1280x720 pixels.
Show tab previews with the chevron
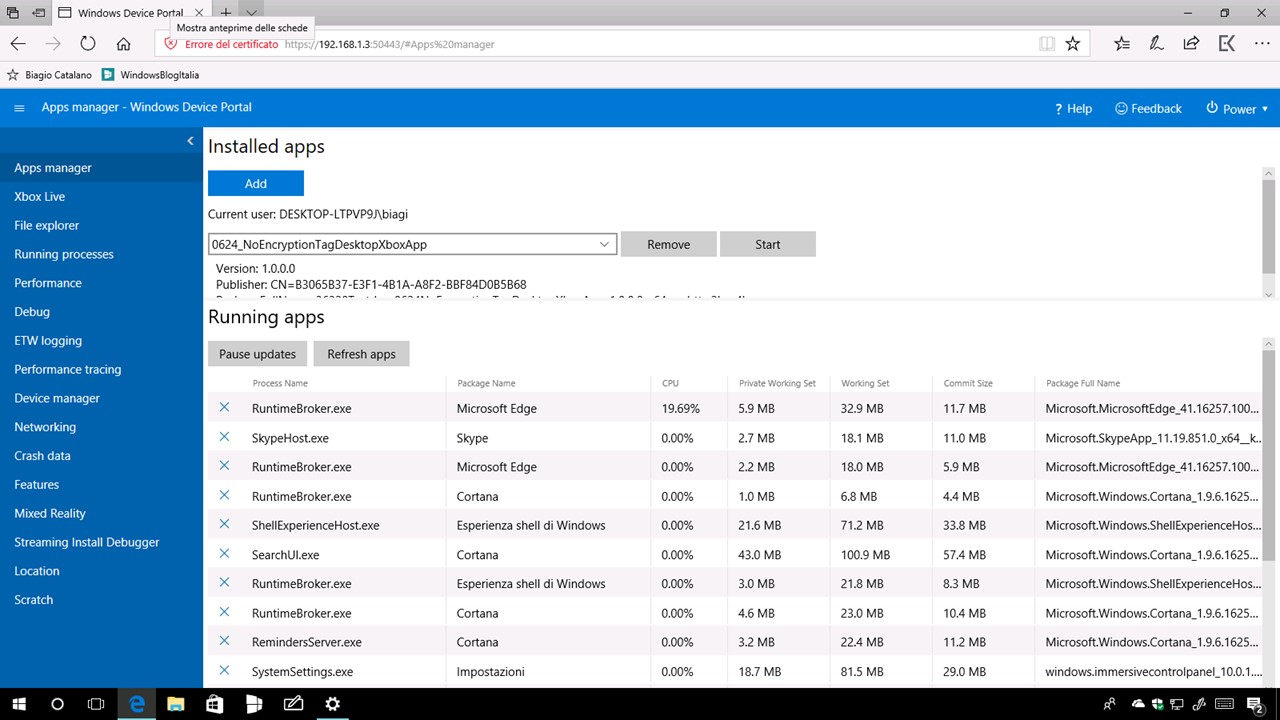click(252, 13)
